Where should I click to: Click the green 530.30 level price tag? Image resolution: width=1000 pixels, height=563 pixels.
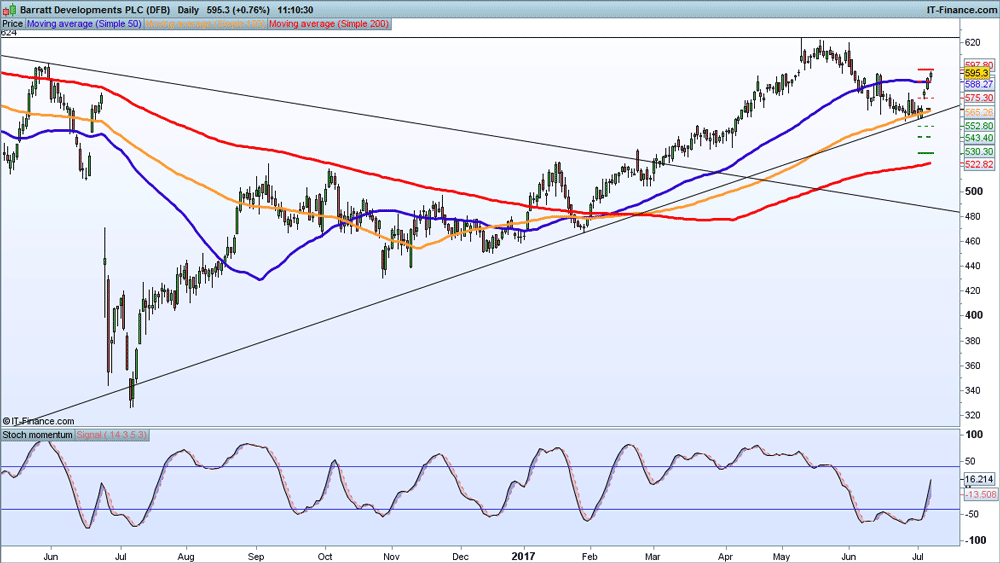[978, 152]
